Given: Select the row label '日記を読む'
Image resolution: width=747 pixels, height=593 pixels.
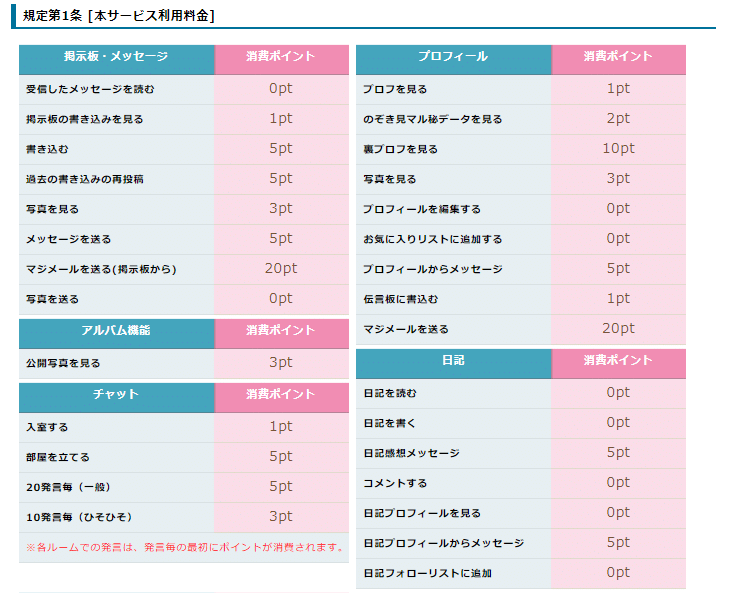Looking at the screenshot, I should (x=390, y=393).
